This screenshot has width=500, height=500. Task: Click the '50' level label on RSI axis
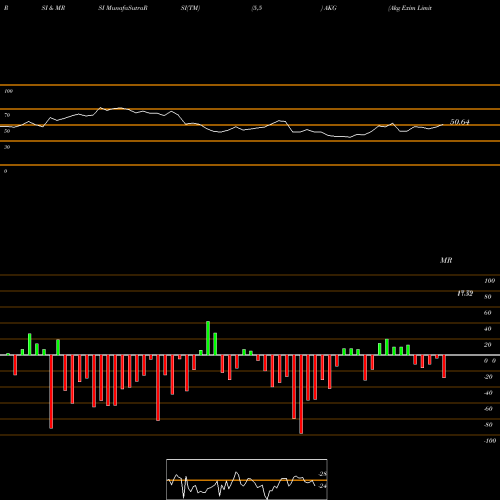click(7, 131)
